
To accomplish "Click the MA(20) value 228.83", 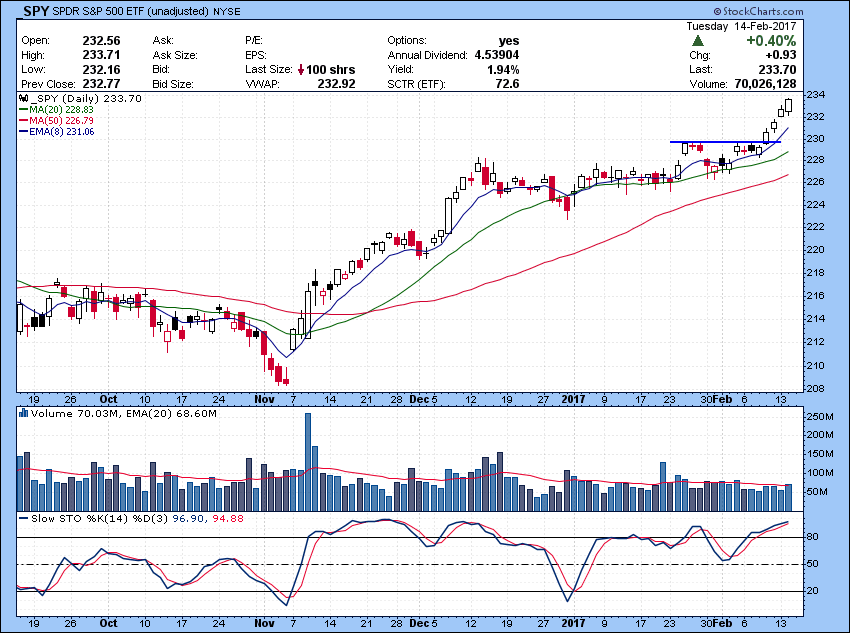I will (80, 109).
